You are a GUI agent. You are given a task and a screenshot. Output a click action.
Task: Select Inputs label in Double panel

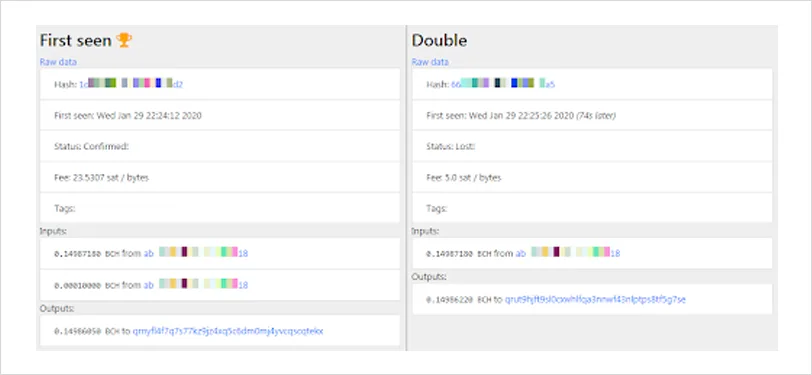pos(424,231)
